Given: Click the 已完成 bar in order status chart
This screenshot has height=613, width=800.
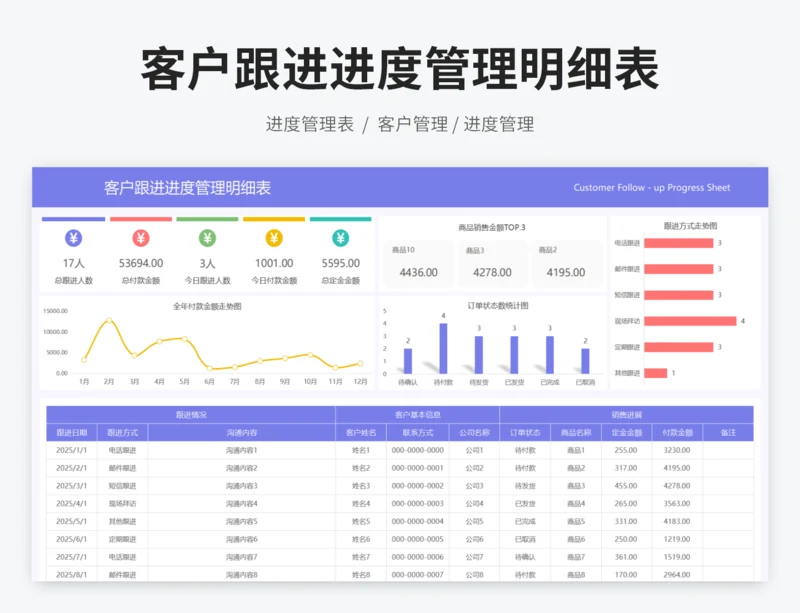Looking at the screenshot, I should [549, 355].
